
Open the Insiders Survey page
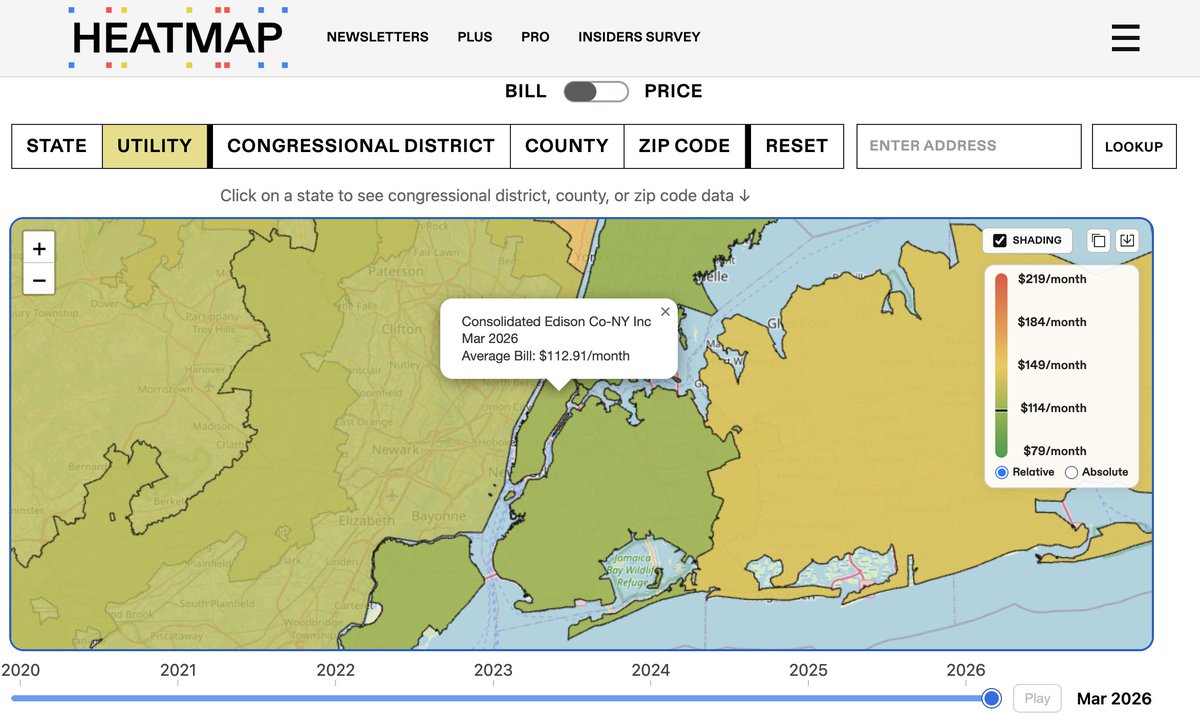click(639, 37)
